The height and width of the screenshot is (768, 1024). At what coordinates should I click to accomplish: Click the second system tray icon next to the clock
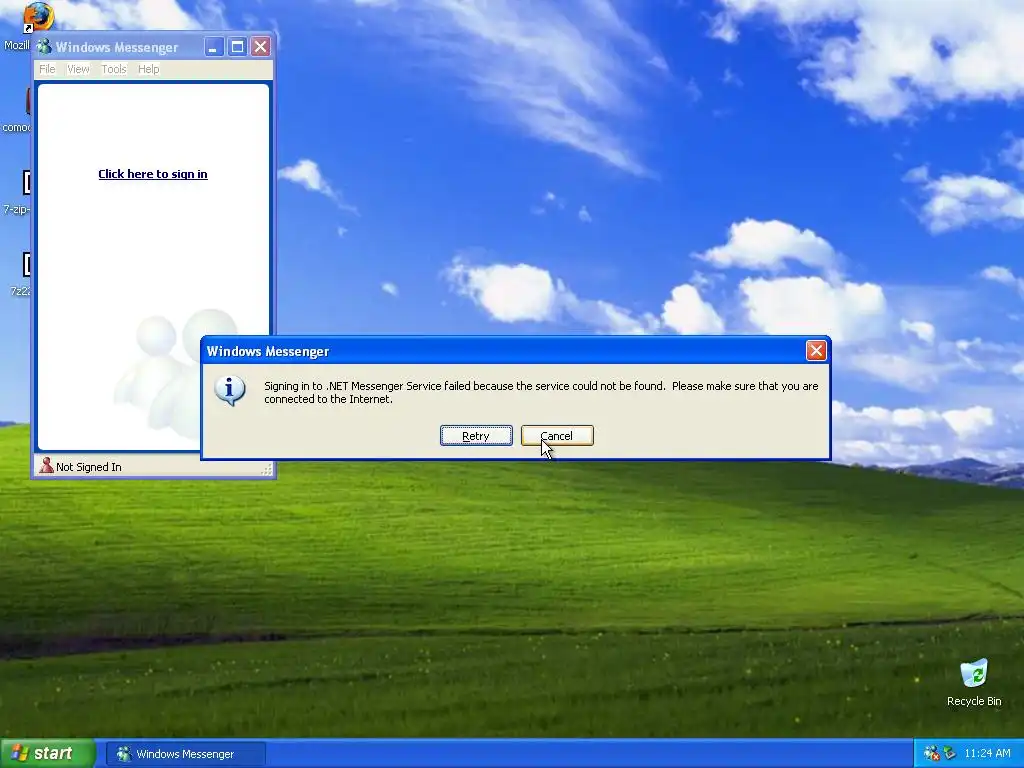tap(950, 754)
